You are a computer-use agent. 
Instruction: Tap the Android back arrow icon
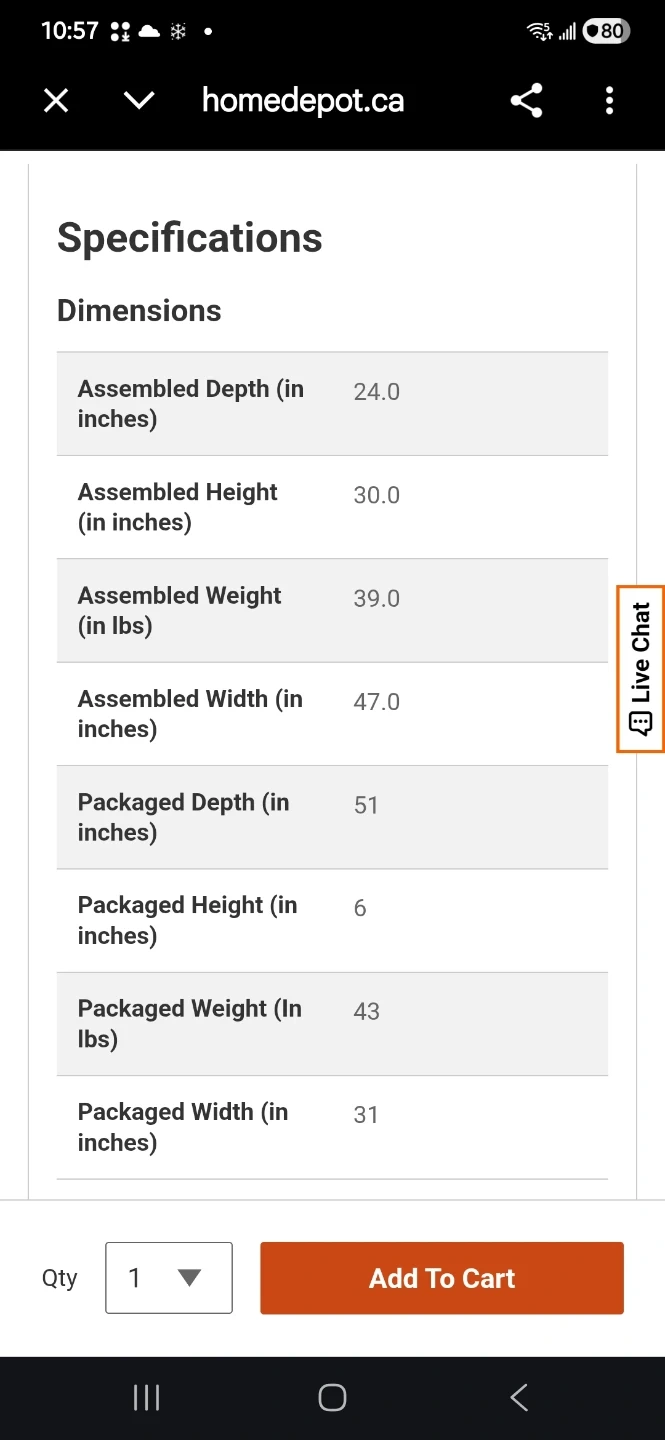tap(518, 1397)
